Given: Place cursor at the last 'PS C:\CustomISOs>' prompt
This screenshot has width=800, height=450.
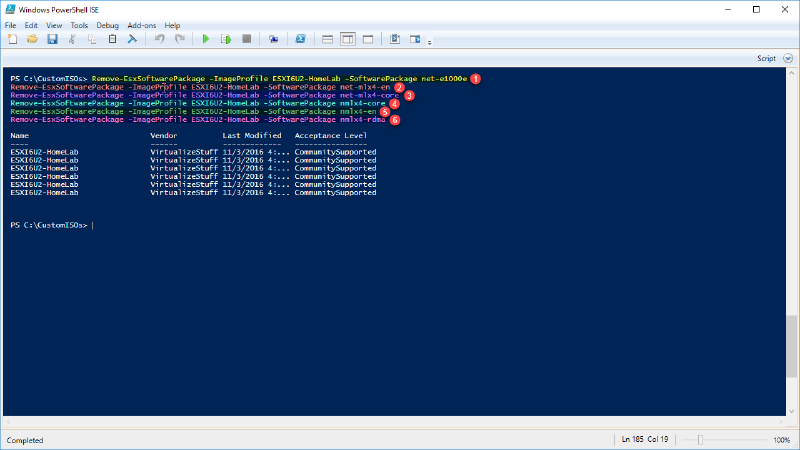Looking at the screenshot, I should click(49, 225).
